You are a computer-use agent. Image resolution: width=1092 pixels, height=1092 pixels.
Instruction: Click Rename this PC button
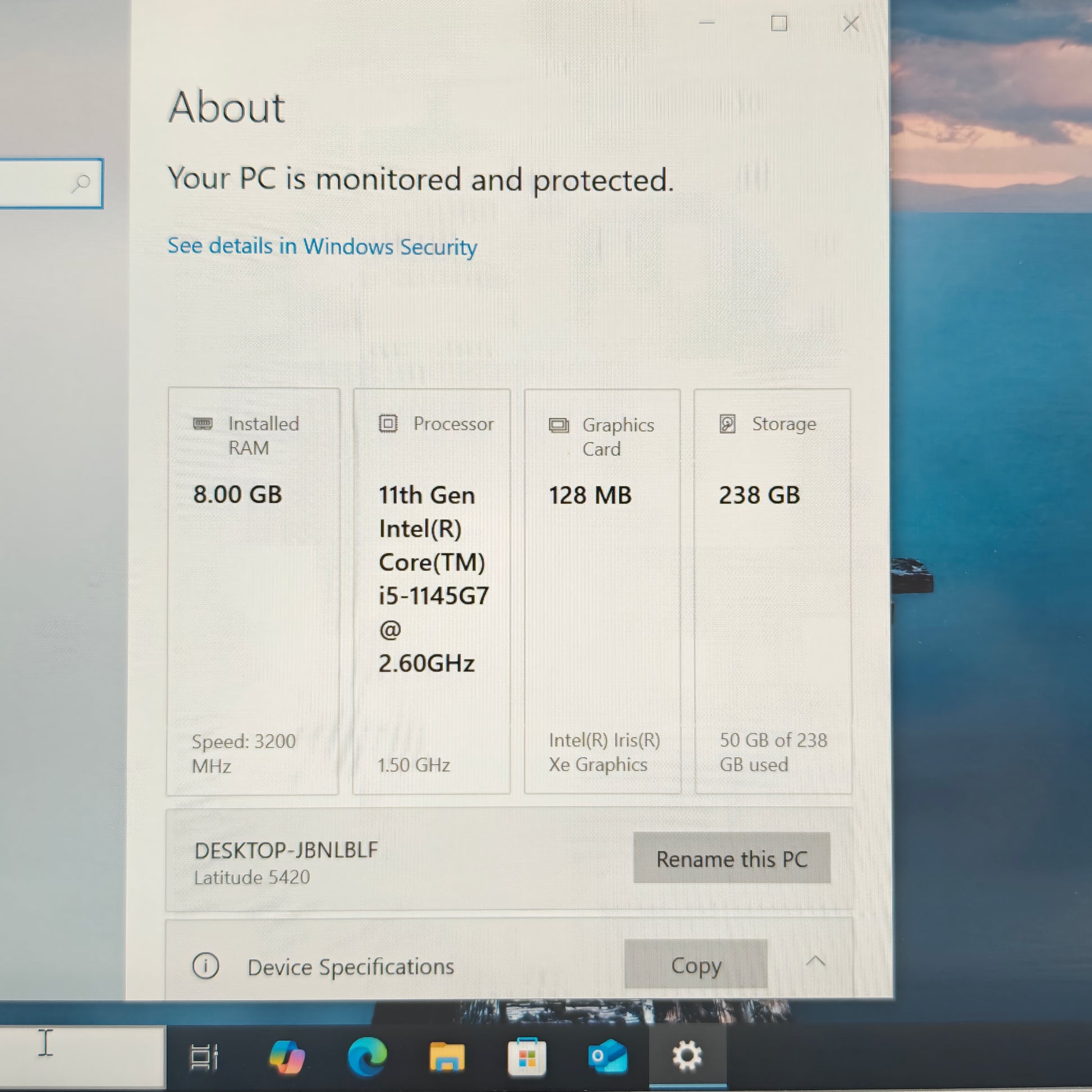click(x=731, y=859)
